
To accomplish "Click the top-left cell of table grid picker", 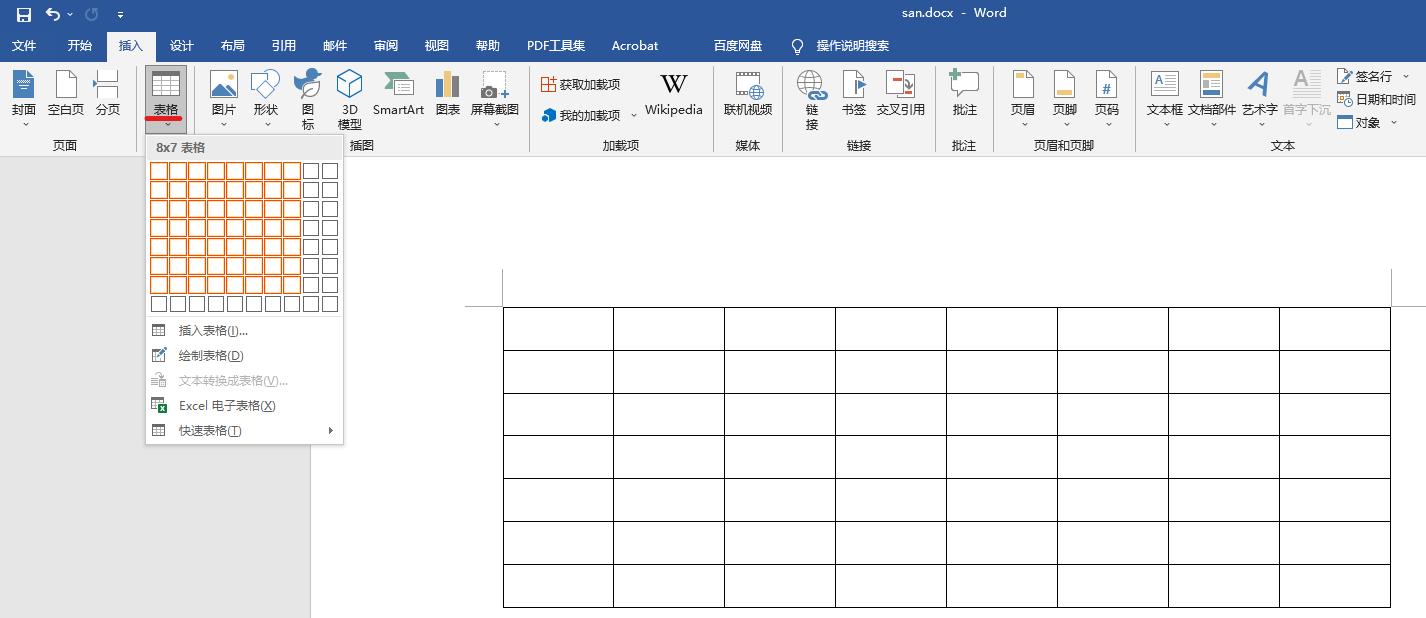I will tap(159, 171).
